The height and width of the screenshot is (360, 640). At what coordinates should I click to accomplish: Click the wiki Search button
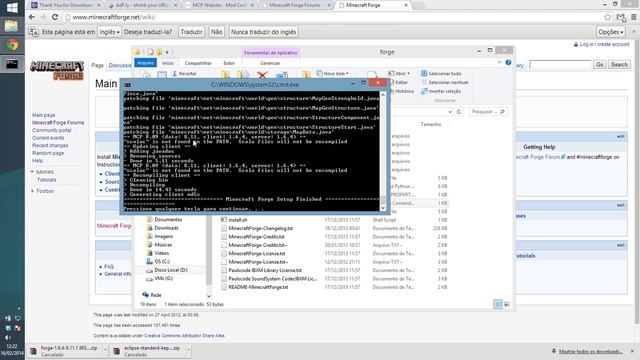click(619, 64)
